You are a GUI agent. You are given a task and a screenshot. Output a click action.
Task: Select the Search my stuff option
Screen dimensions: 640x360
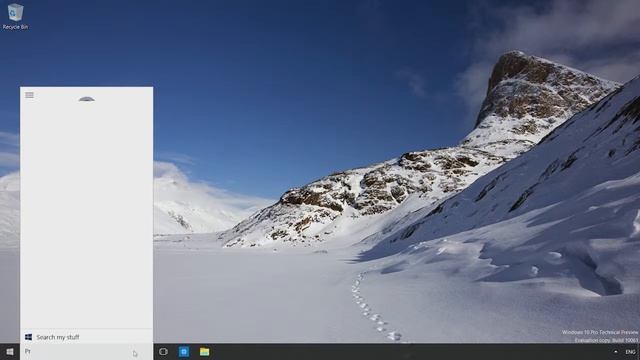pos(87,337)
